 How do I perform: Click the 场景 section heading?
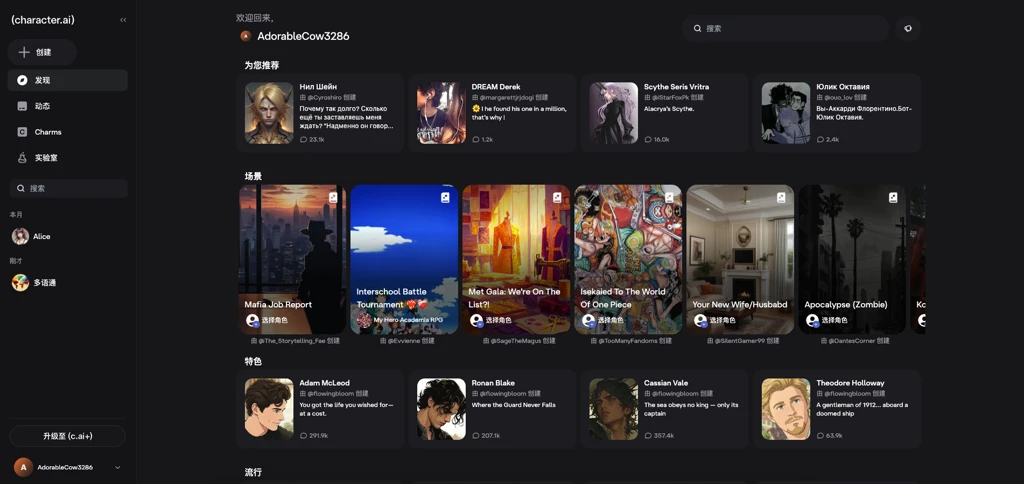click(253, 176)
